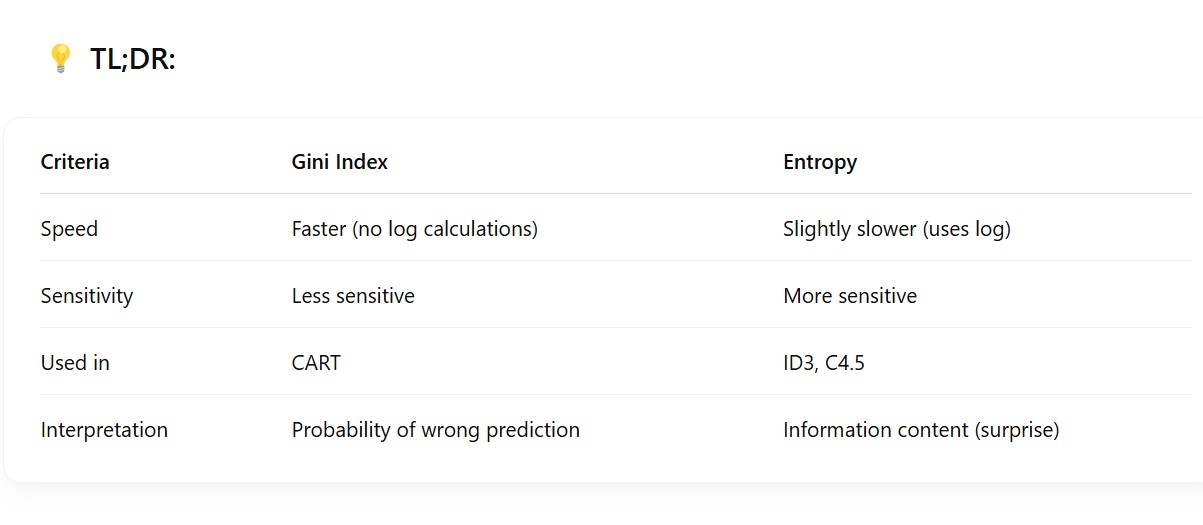
Task: Click the 'Less sensitive' cell
Action: point(352,296)
